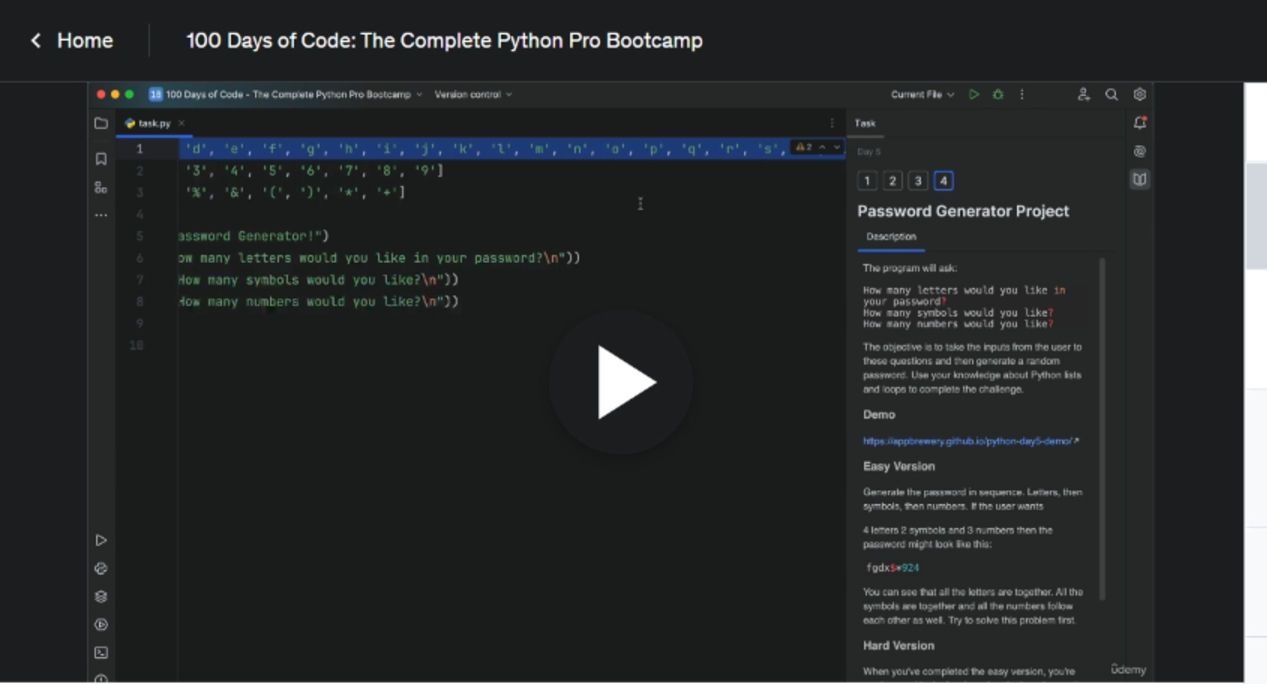
Task: Click line number 1 in the gutter
Action: 140,149
